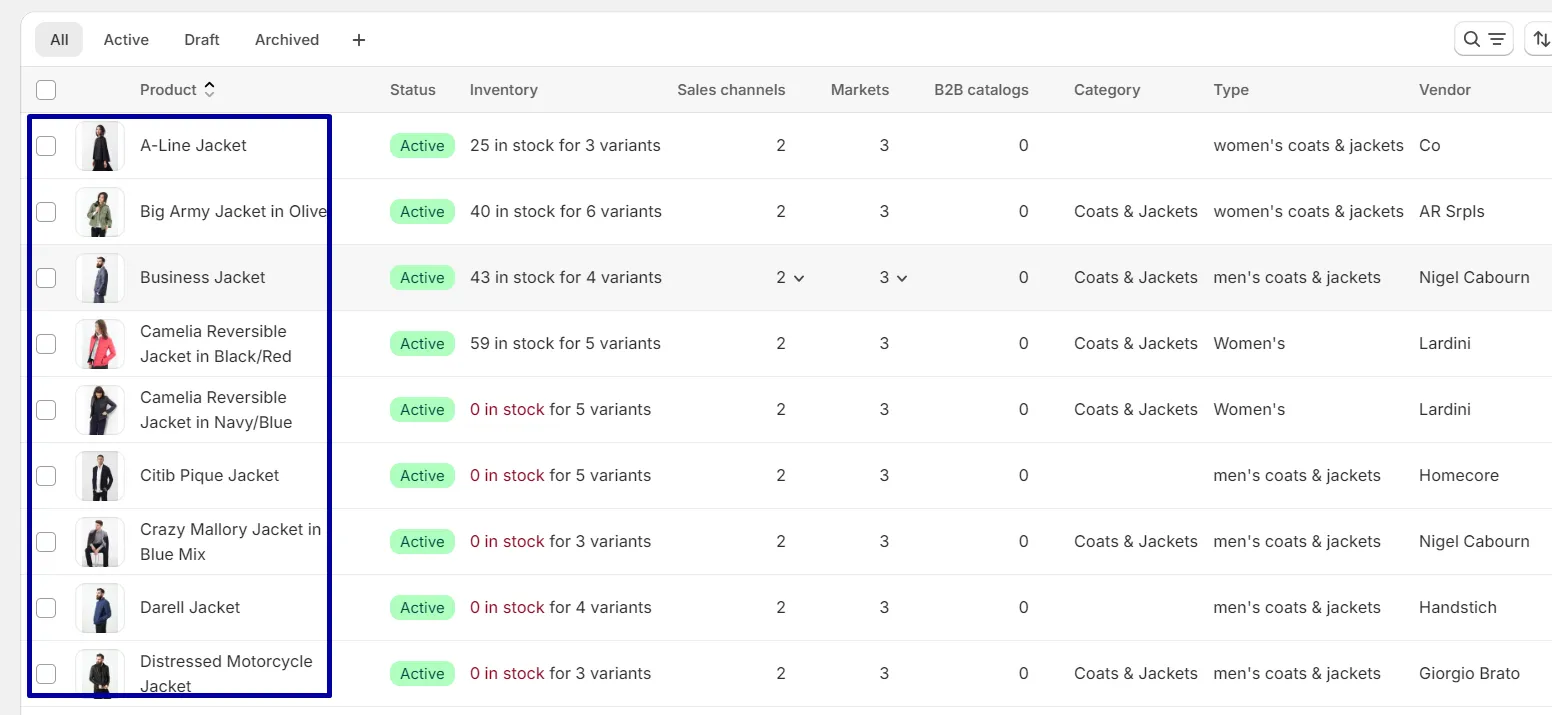Click '59 in stock for 5 variants'

click(x=565, y=344)
